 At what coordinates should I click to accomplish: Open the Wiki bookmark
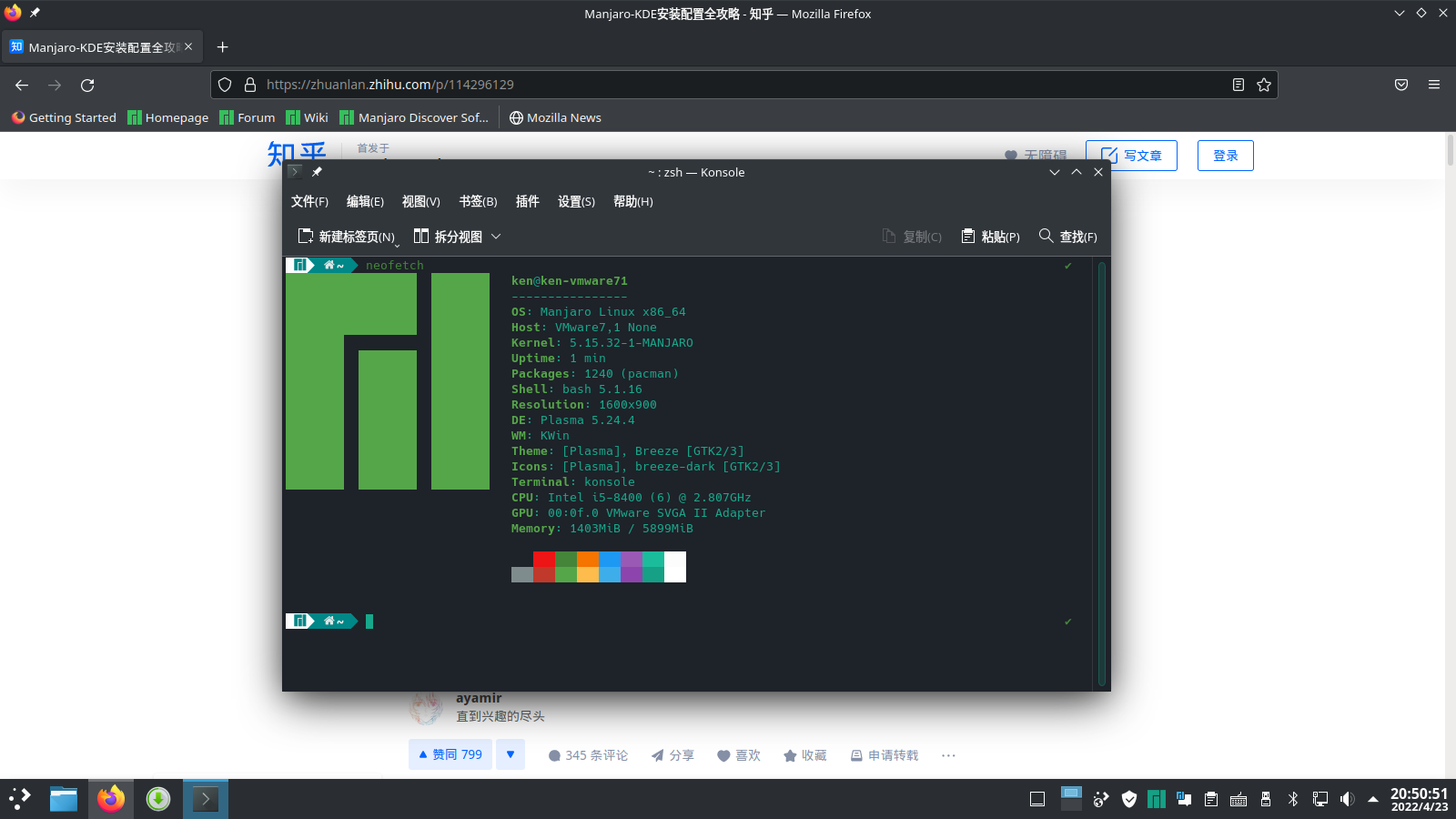point(307,117)
